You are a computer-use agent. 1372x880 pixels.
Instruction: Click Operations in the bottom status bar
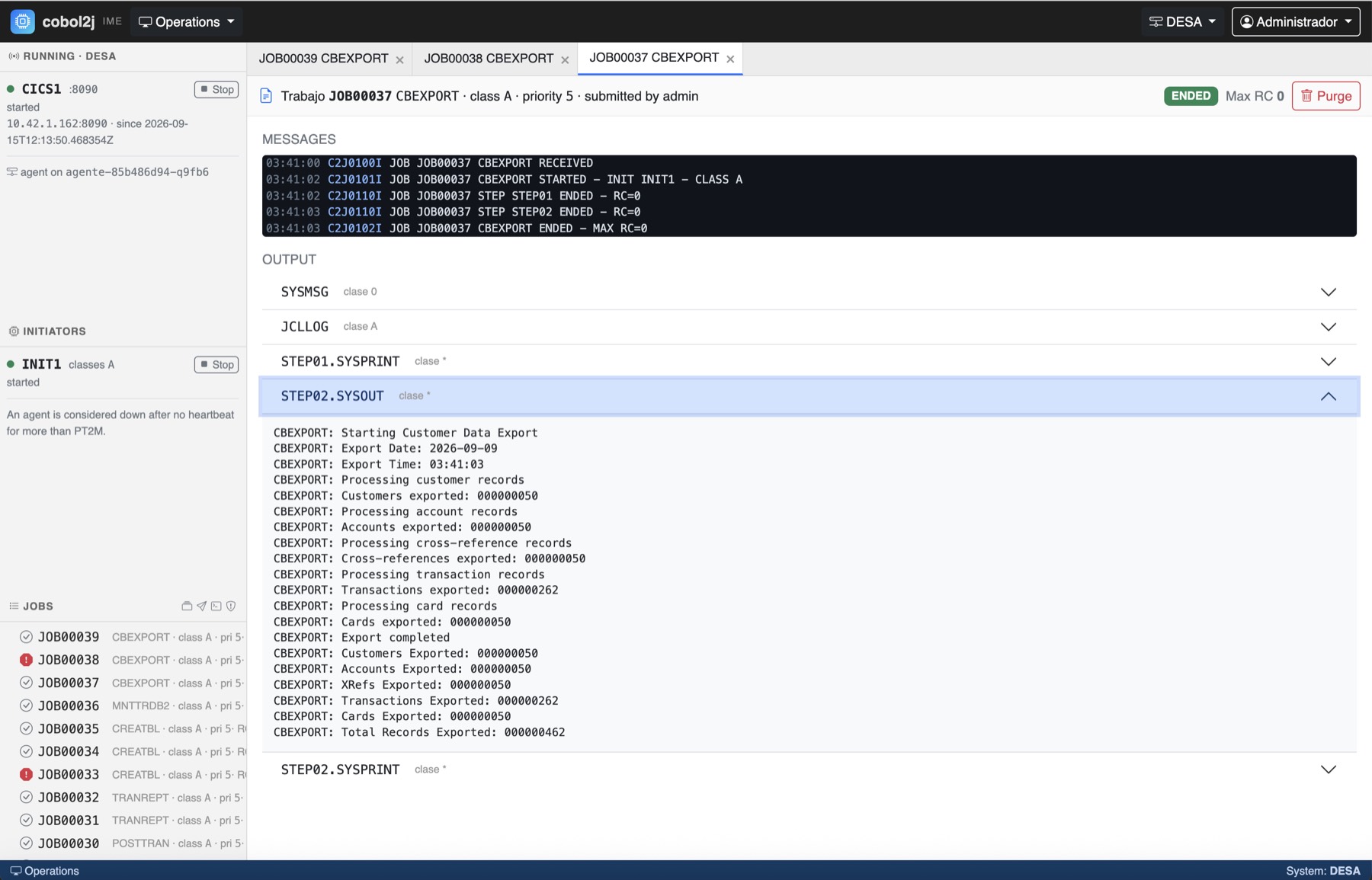tap(44, 871)
